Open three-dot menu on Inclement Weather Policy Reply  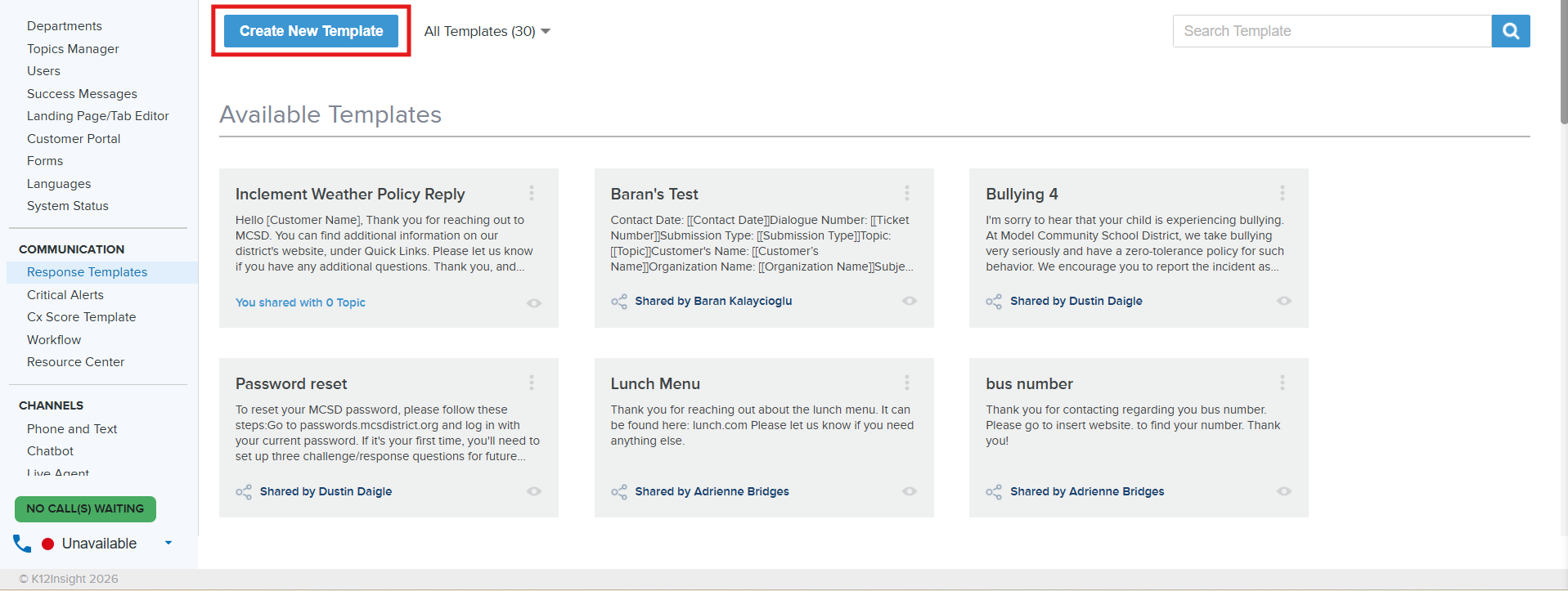tap(532, 193)
